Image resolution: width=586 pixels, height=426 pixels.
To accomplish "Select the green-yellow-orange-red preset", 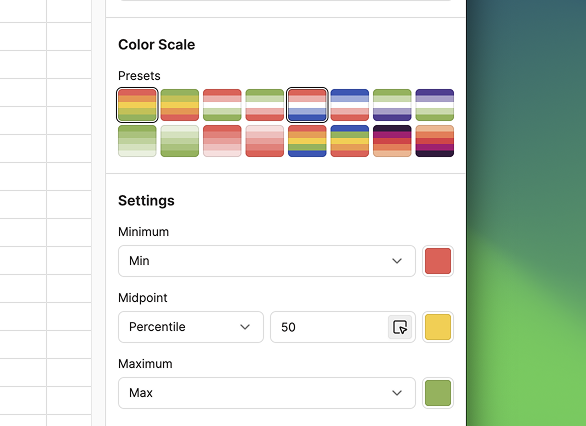I will 180,105.
